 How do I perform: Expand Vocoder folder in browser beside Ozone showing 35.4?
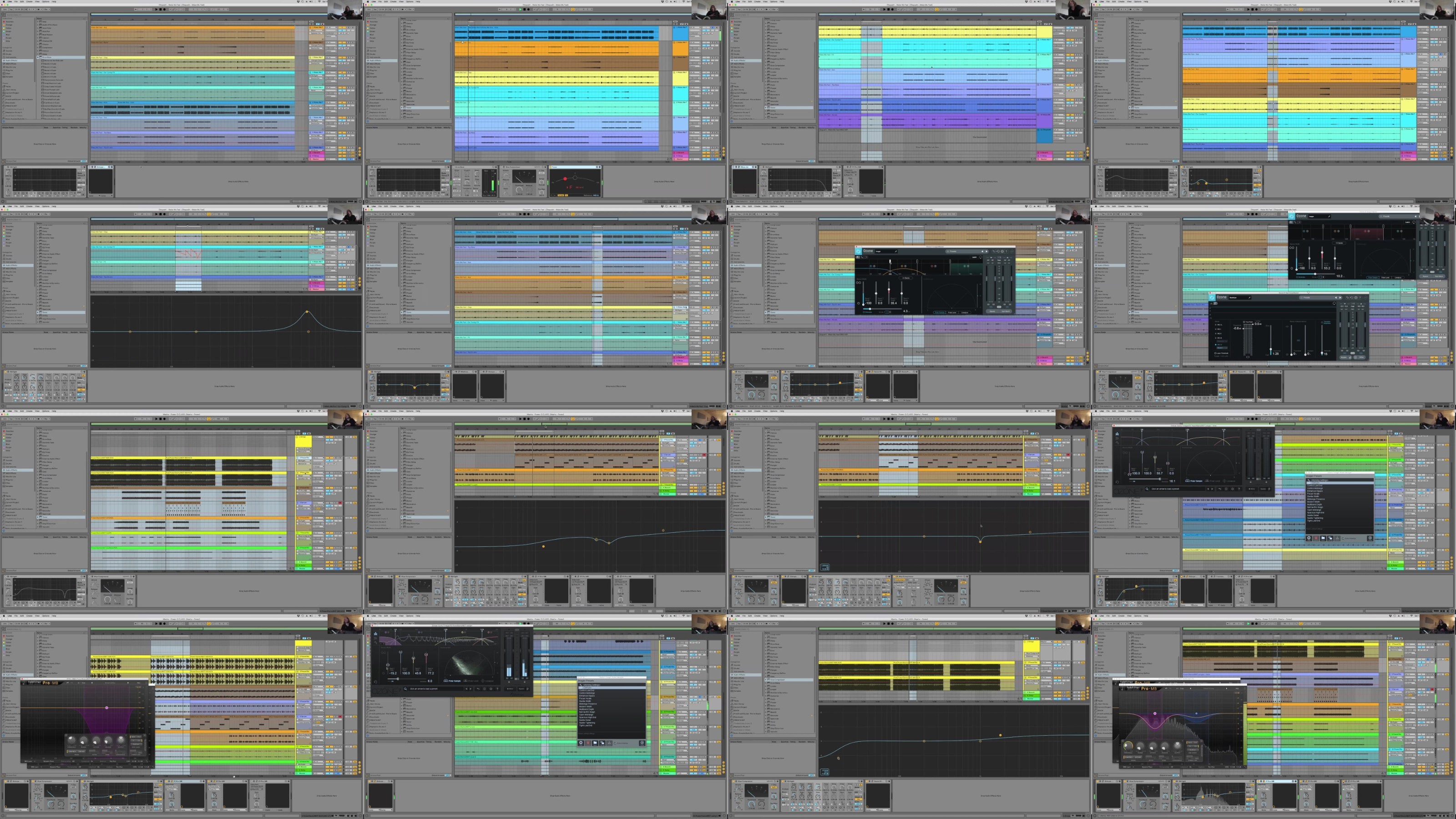coord(766,322)
